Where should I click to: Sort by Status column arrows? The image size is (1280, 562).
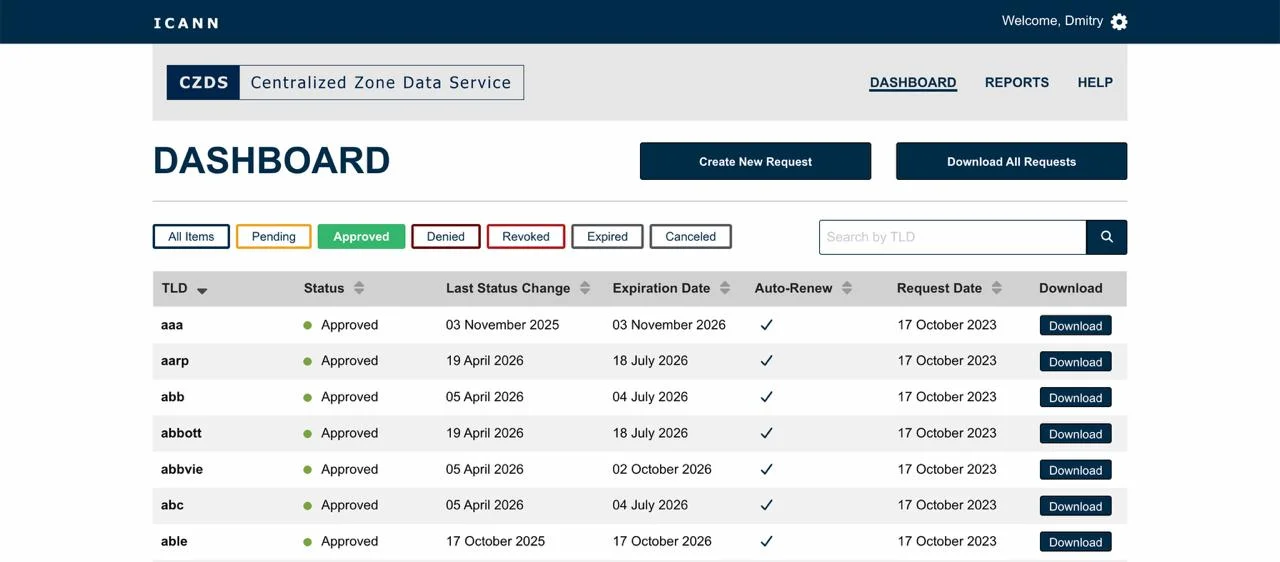(x=359, y=288)
